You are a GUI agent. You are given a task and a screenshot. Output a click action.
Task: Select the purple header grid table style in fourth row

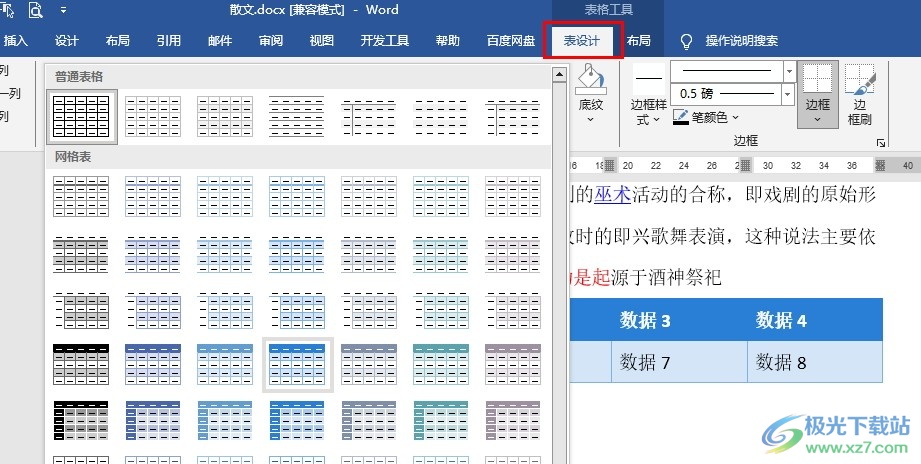pyautogui.click(x=513, y=364)
